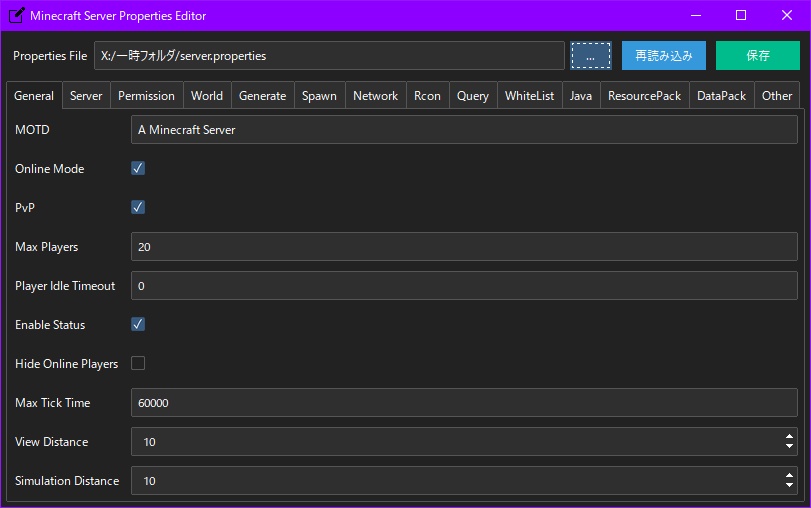This screenshot has width=811, height=508.
Task: Open the DataPack tab
Action: [x=722, y=96]
